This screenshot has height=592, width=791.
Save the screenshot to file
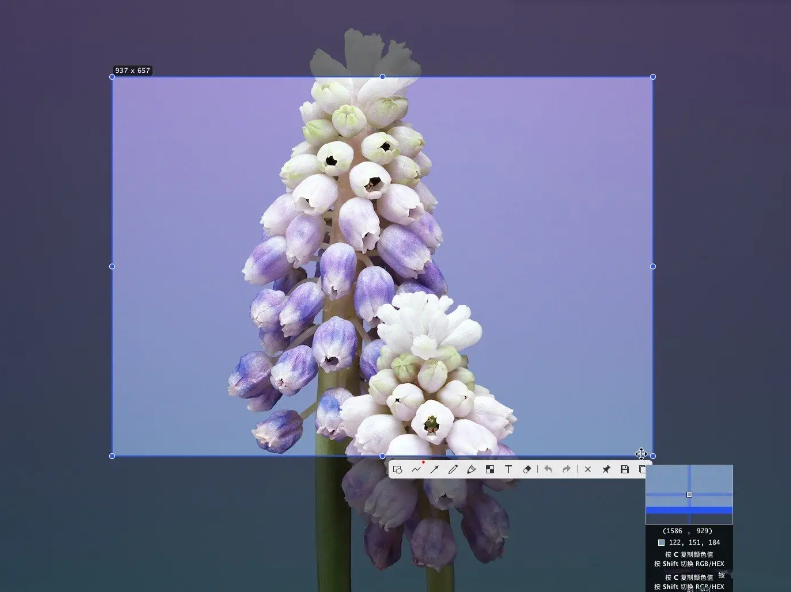[625, 469]
